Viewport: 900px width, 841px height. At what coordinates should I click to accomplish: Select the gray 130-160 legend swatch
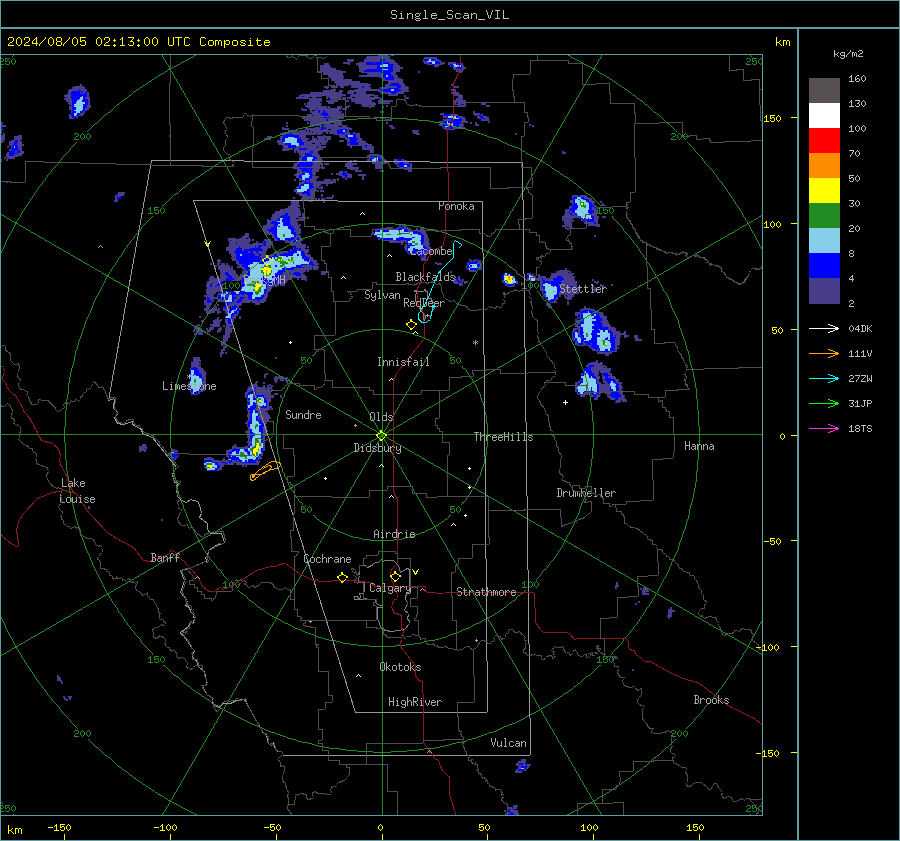coord(824,90)
